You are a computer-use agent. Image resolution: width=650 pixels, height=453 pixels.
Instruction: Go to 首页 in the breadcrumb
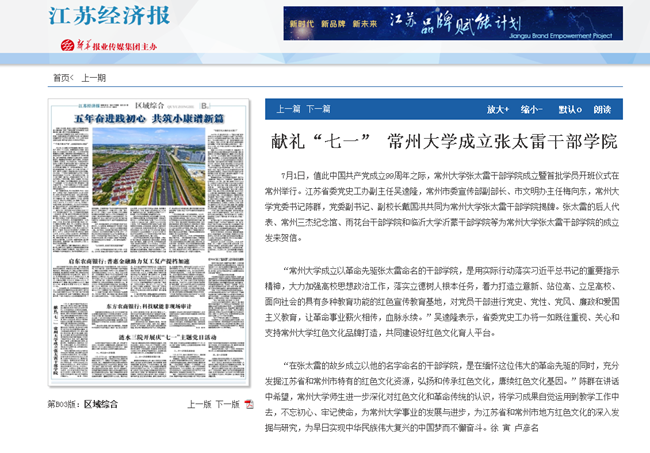(x=61, y=78)
